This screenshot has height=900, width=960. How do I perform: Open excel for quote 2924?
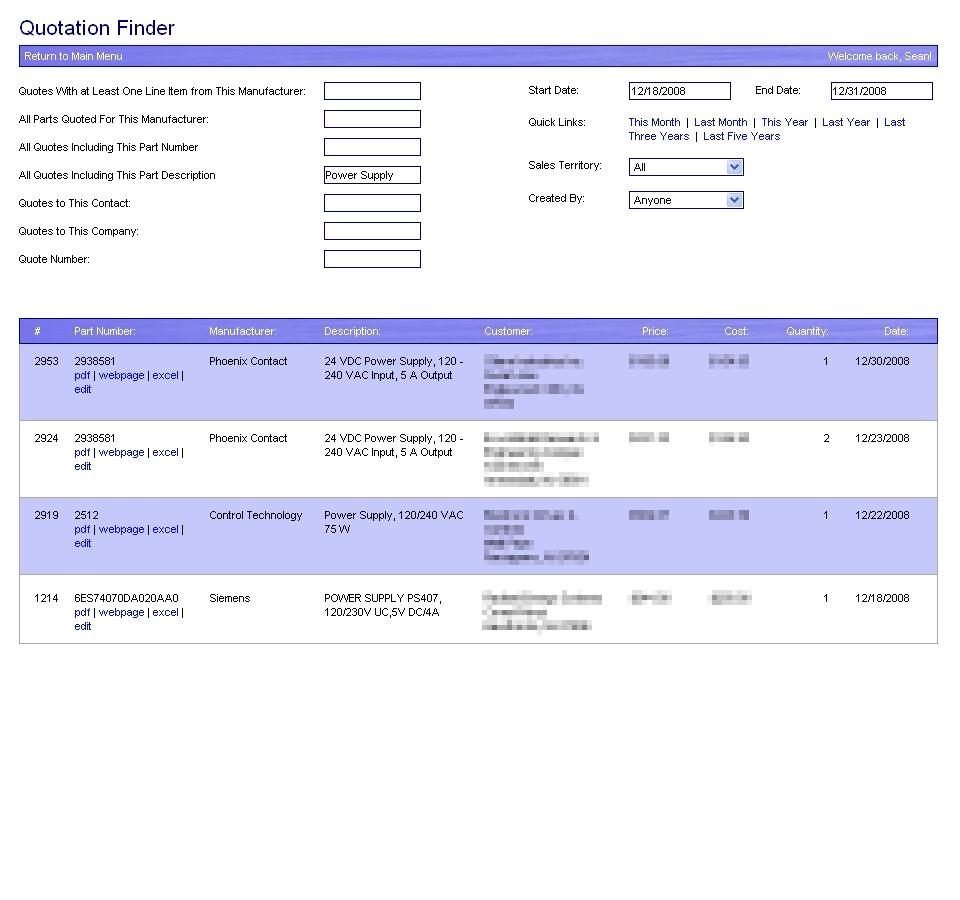[165, 452]
